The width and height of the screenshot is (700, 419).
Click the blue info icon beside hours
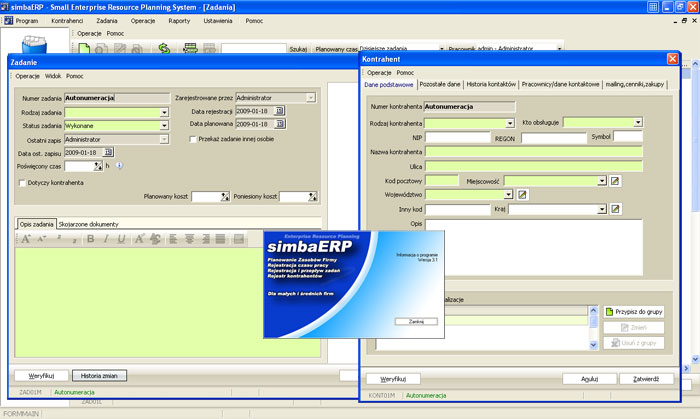coord(119,166)
